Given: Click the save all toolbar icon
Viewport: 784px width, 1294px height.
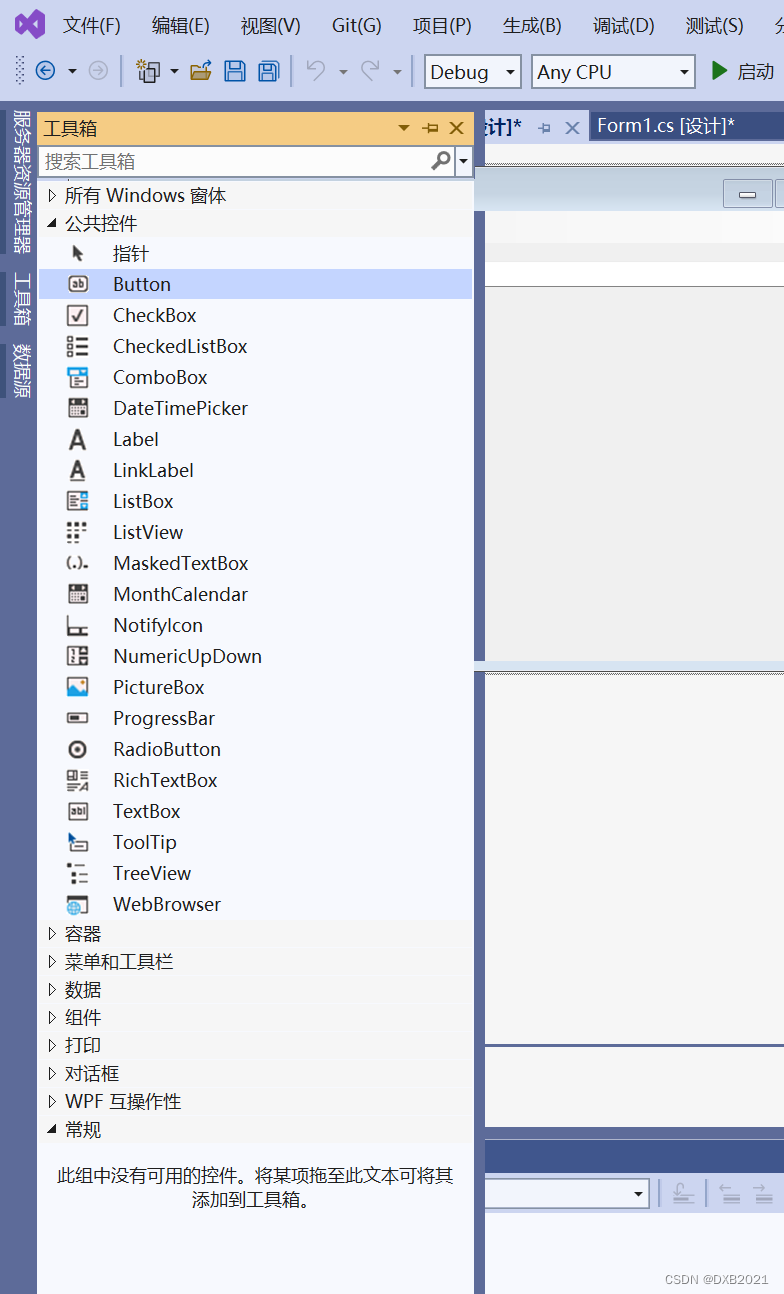Looking at the screenshot, I should click(x=268, y=71).
